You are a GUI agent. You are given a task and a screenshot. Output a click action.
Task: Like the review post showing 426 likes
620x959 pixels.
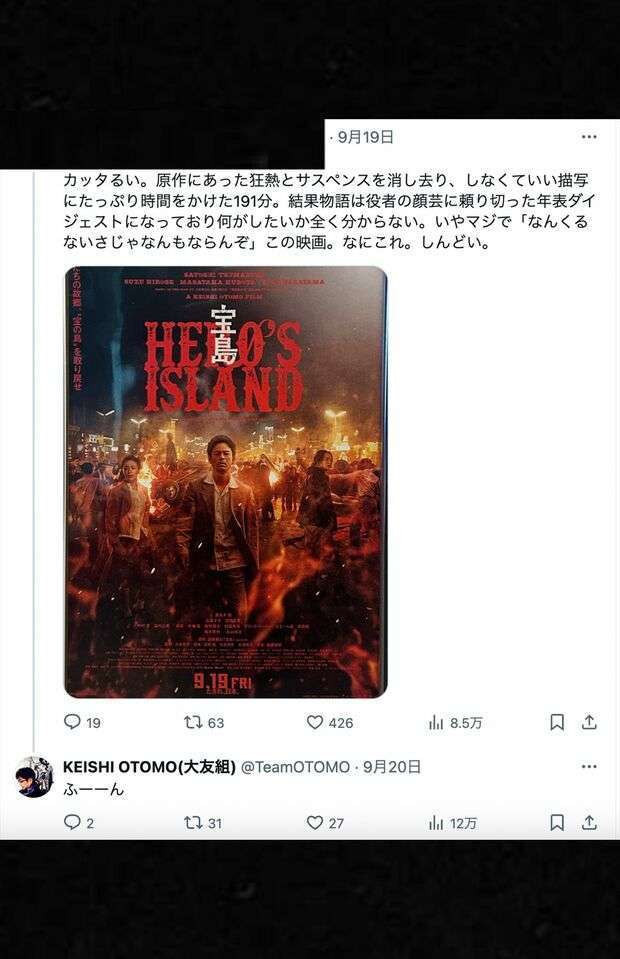(330, 722)
